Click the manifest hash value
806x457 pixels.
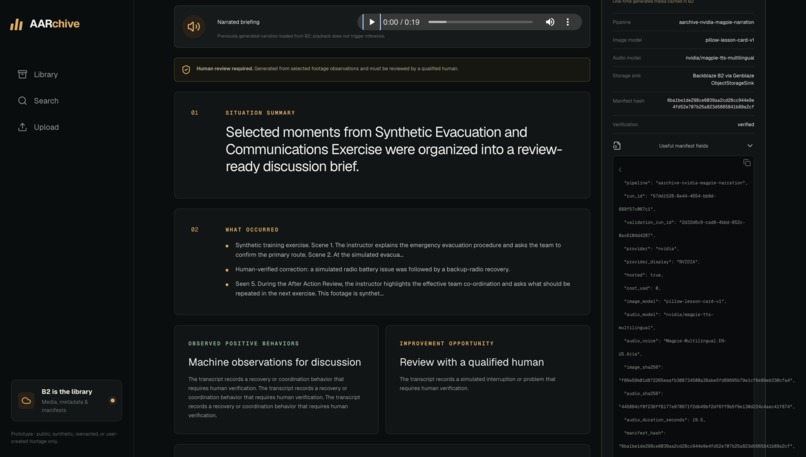[710, 103]
